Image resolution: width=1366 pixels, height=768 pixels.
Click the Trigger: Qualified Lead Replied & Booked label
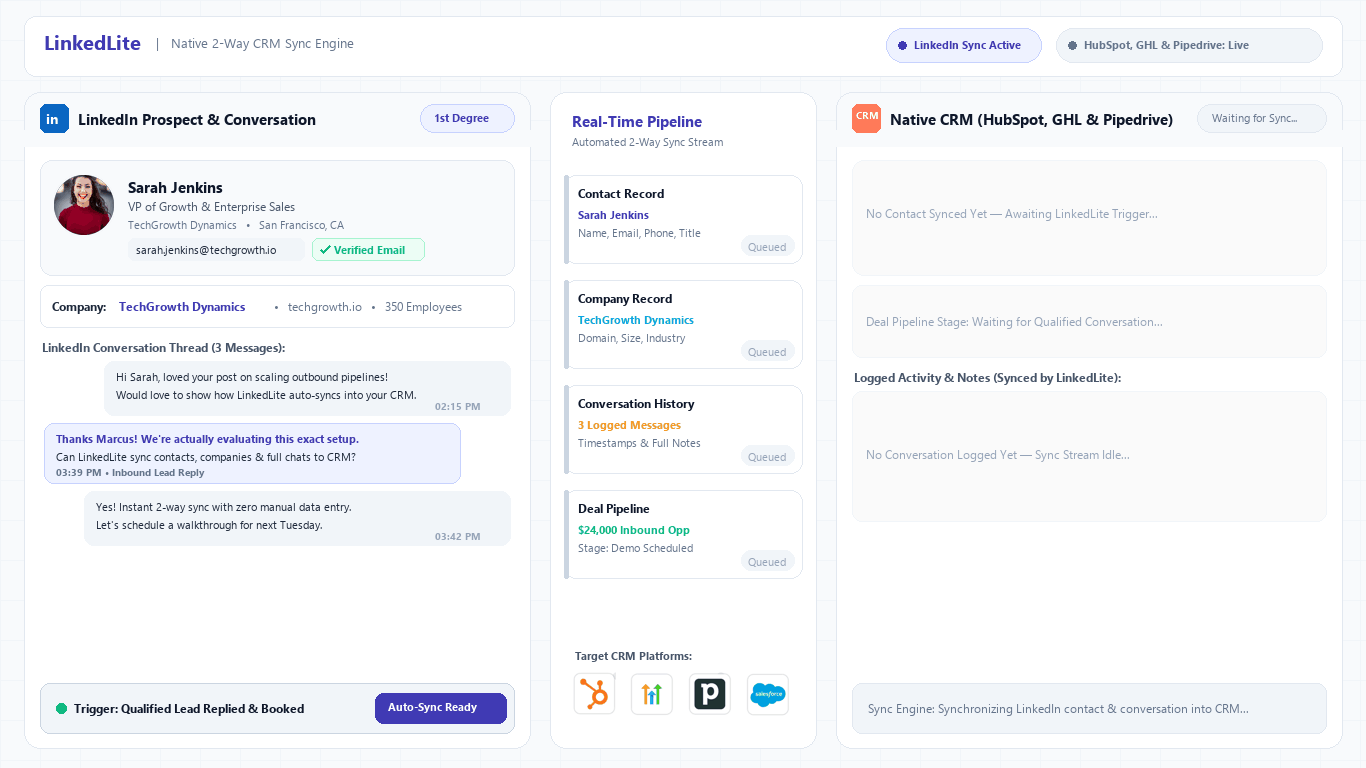[x=189, y=709]
